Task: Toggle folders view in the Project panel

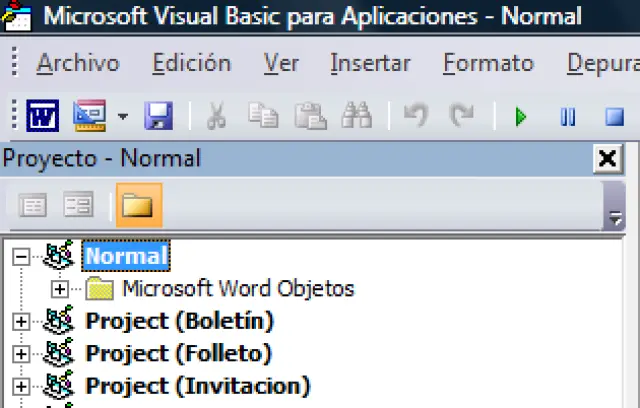Action: 137,206
